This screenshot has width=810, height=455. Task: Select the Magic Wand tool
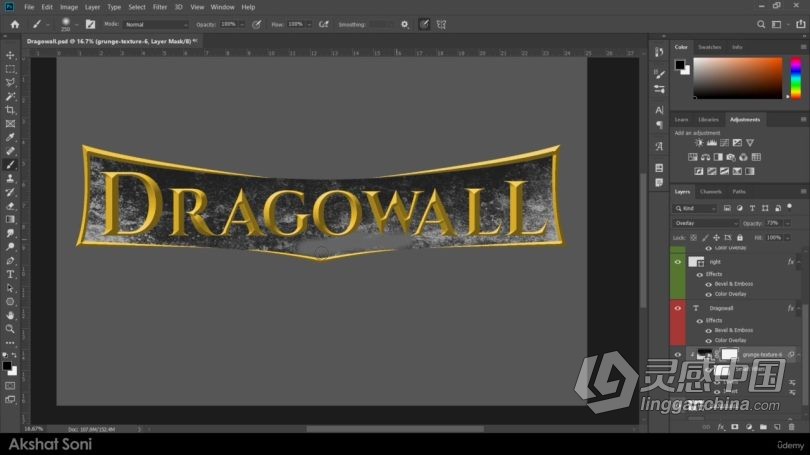[10, 96]
